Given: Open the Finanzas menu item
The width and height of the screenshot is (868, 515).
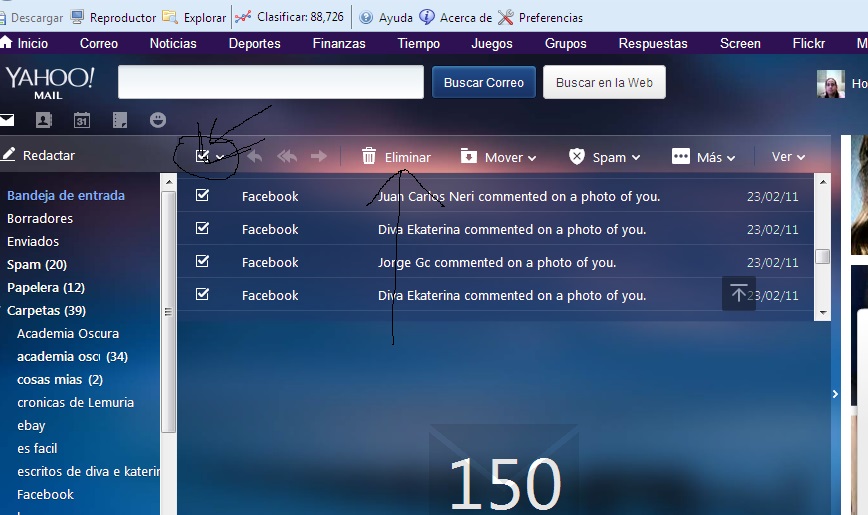Looking at the screenshot, I should pos(339,43).
